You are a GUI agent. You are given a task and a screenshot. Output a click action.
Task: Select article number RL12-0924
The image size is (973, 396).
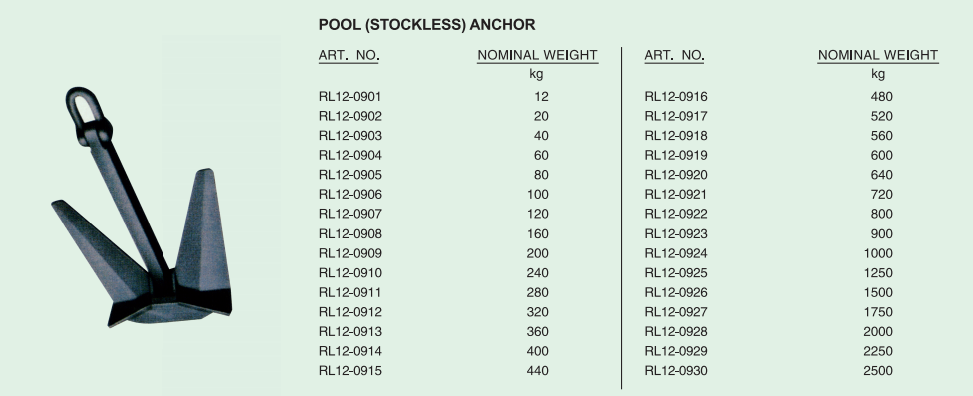676,253
